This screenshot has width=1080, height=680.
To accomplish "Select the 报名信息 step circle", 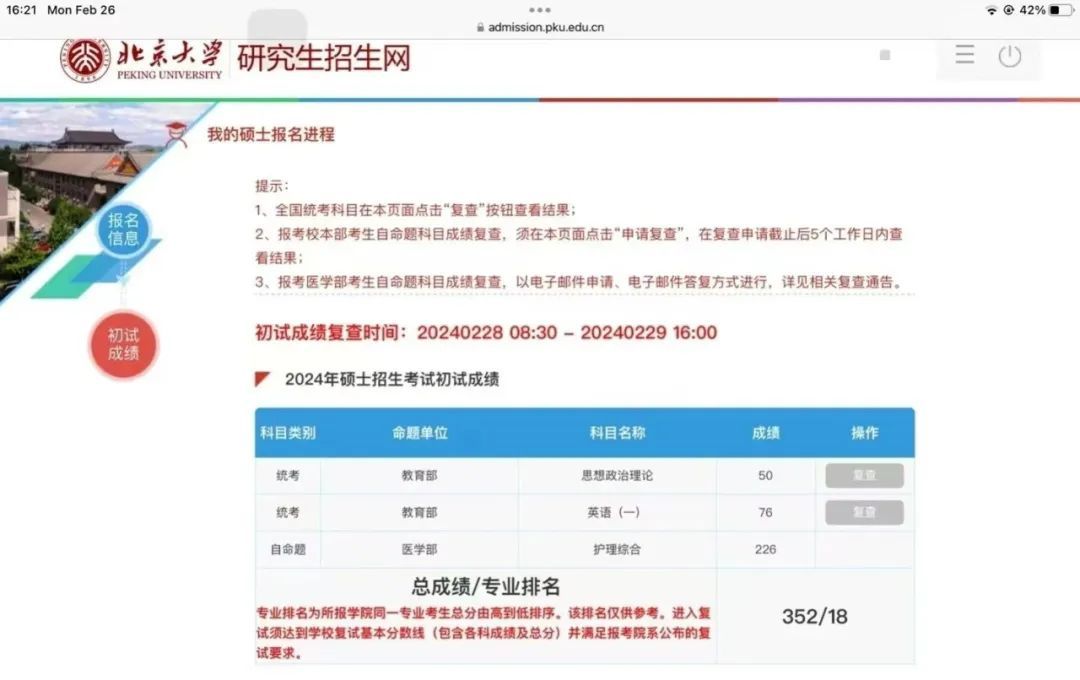I will pos(123,230).
